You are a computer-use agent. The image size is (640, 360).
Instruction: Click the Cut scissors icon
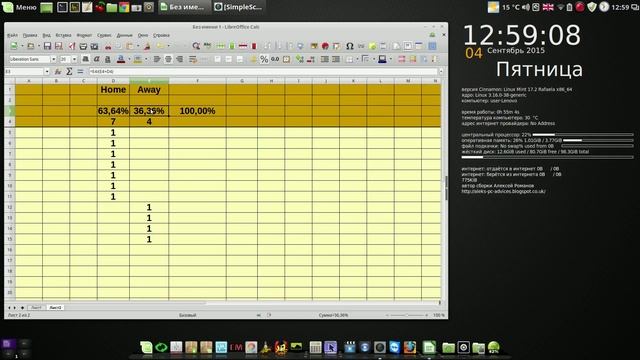pyautogui.click(x=108, y=46)
